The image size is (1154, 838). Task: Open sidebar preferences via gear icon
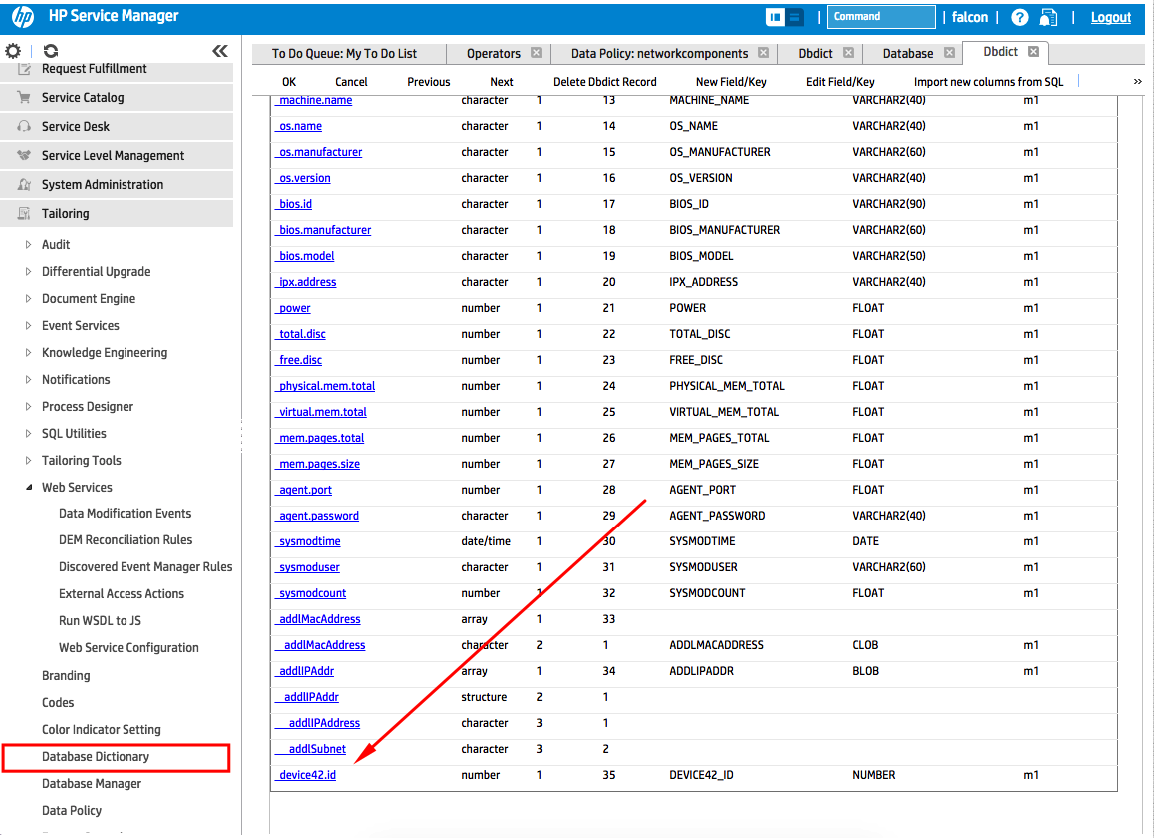pyautogui.click(x=13, y=50)
